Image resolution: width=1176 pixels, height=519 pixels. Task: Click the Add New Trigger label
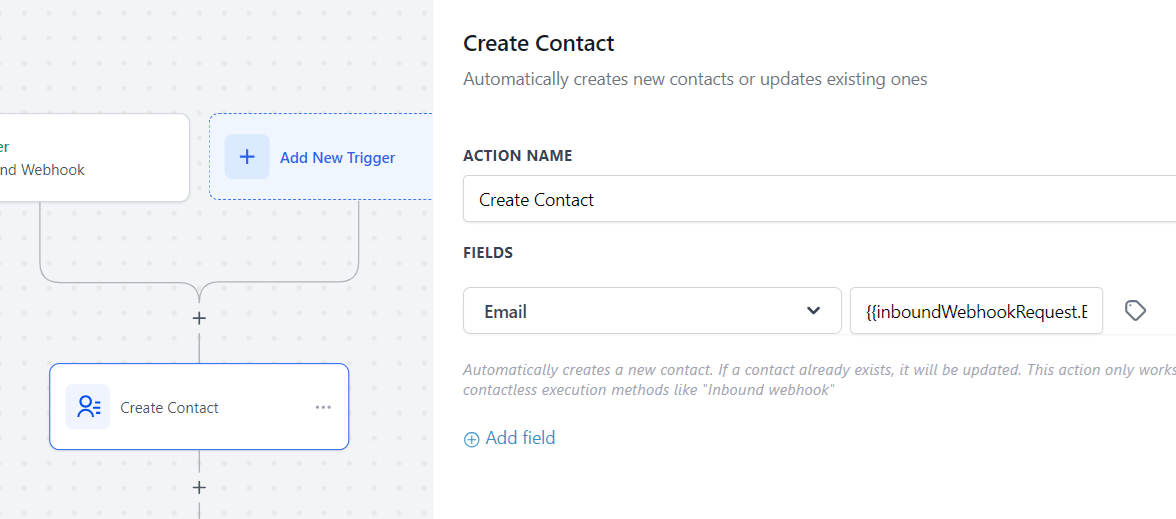tap(337, 157)
